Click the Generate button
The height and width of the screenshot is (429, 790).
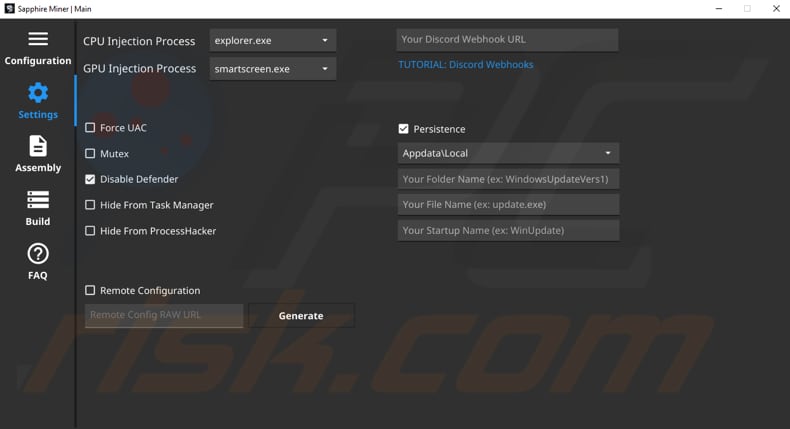(301, 316)
